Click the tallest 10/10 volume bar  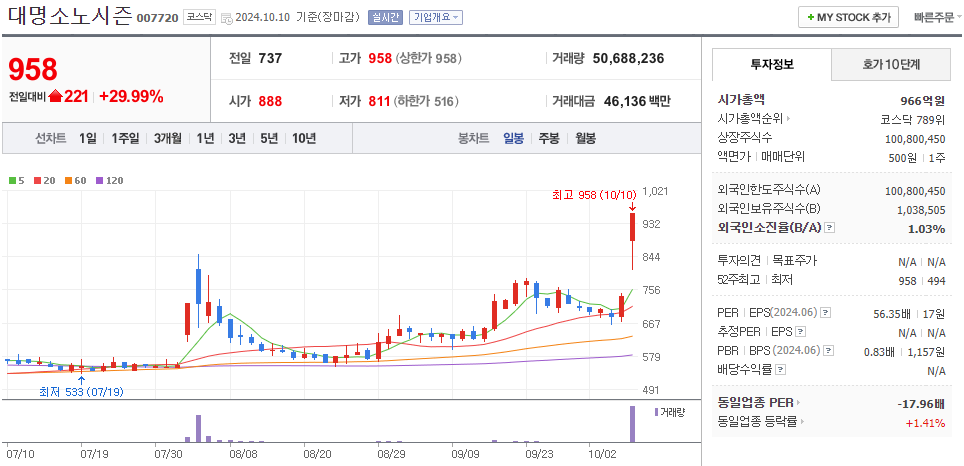pos(632,424)
